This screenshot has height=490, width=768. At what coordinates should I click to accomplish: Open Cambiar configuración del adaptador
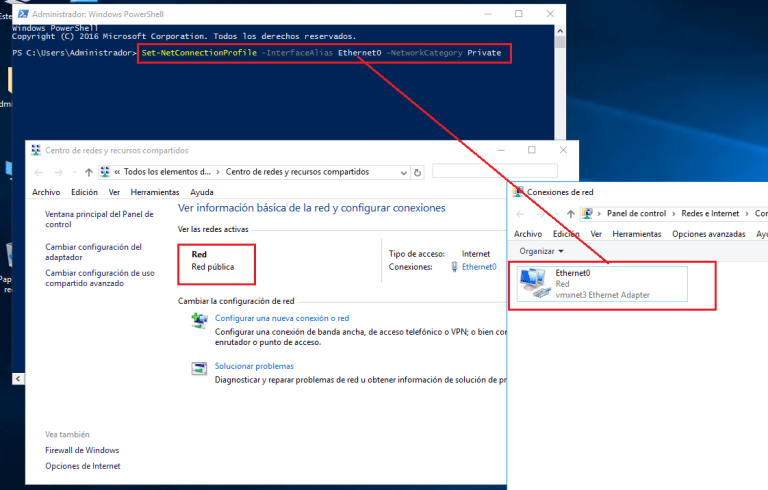coord(94,252)
